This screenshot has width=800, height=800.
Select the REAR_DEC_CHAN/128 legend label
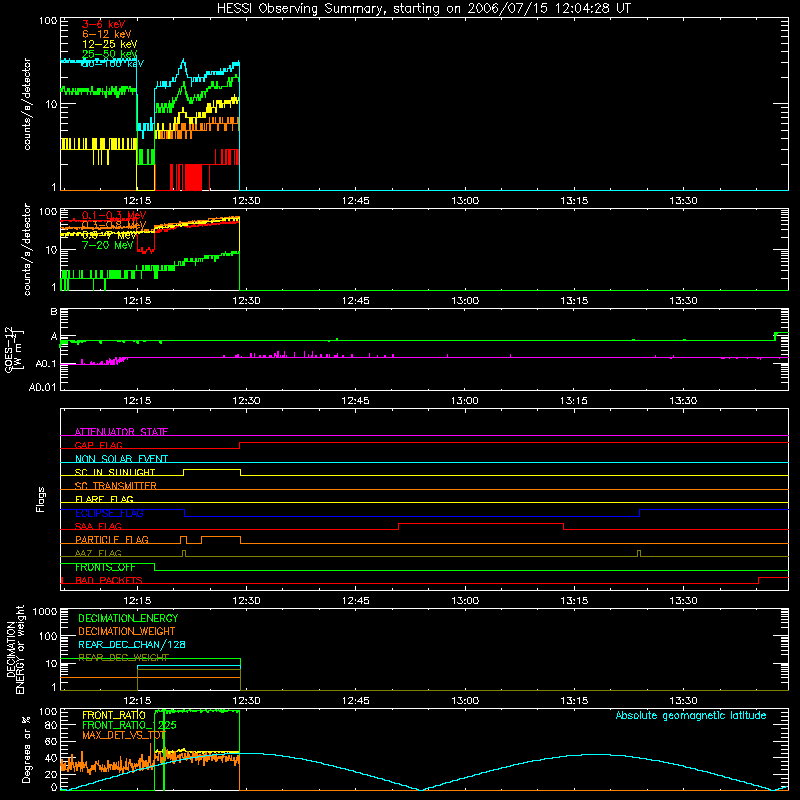pos(132,644)
